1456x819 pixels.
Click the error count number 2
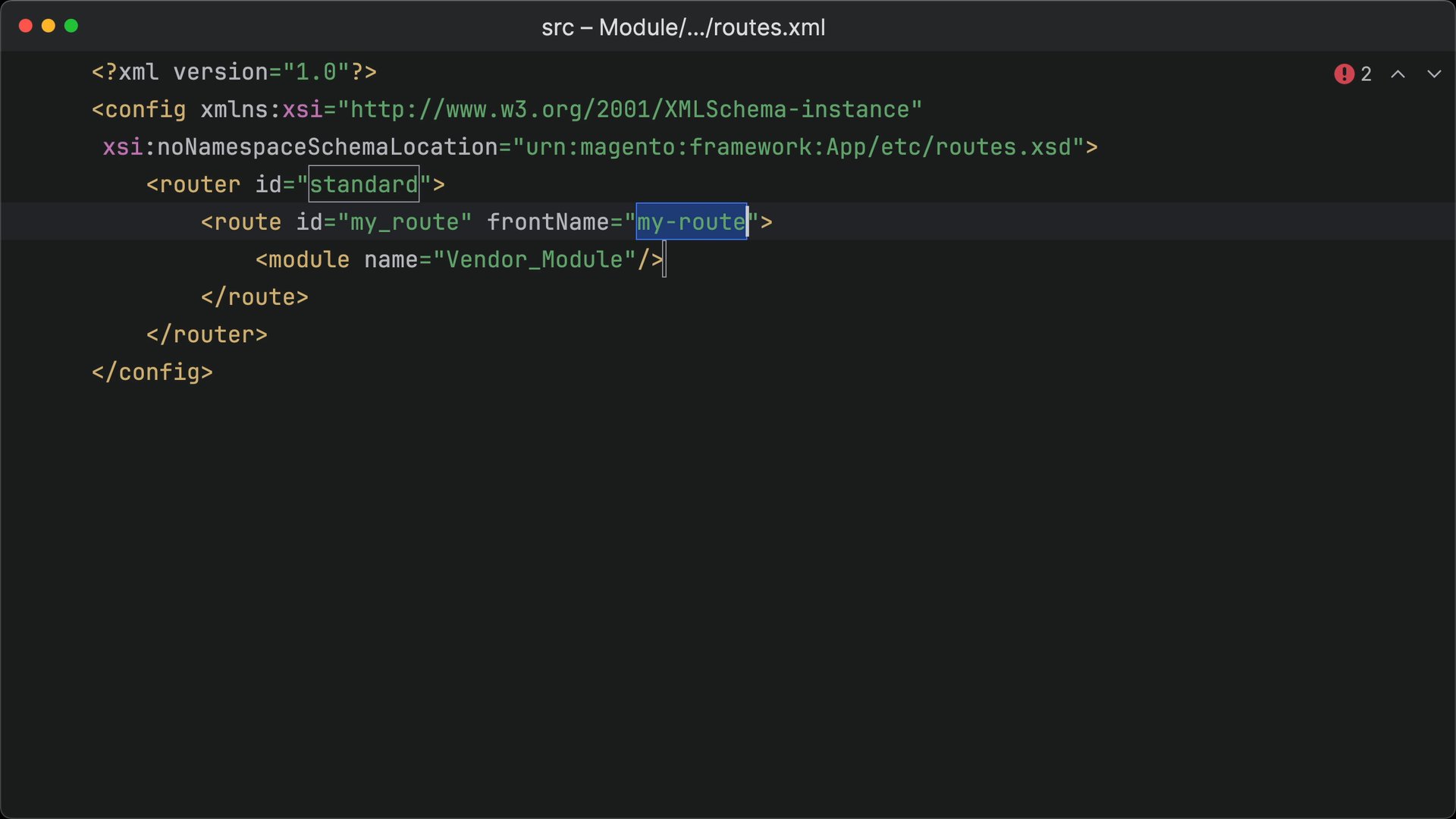click(x=1366, y=74)
